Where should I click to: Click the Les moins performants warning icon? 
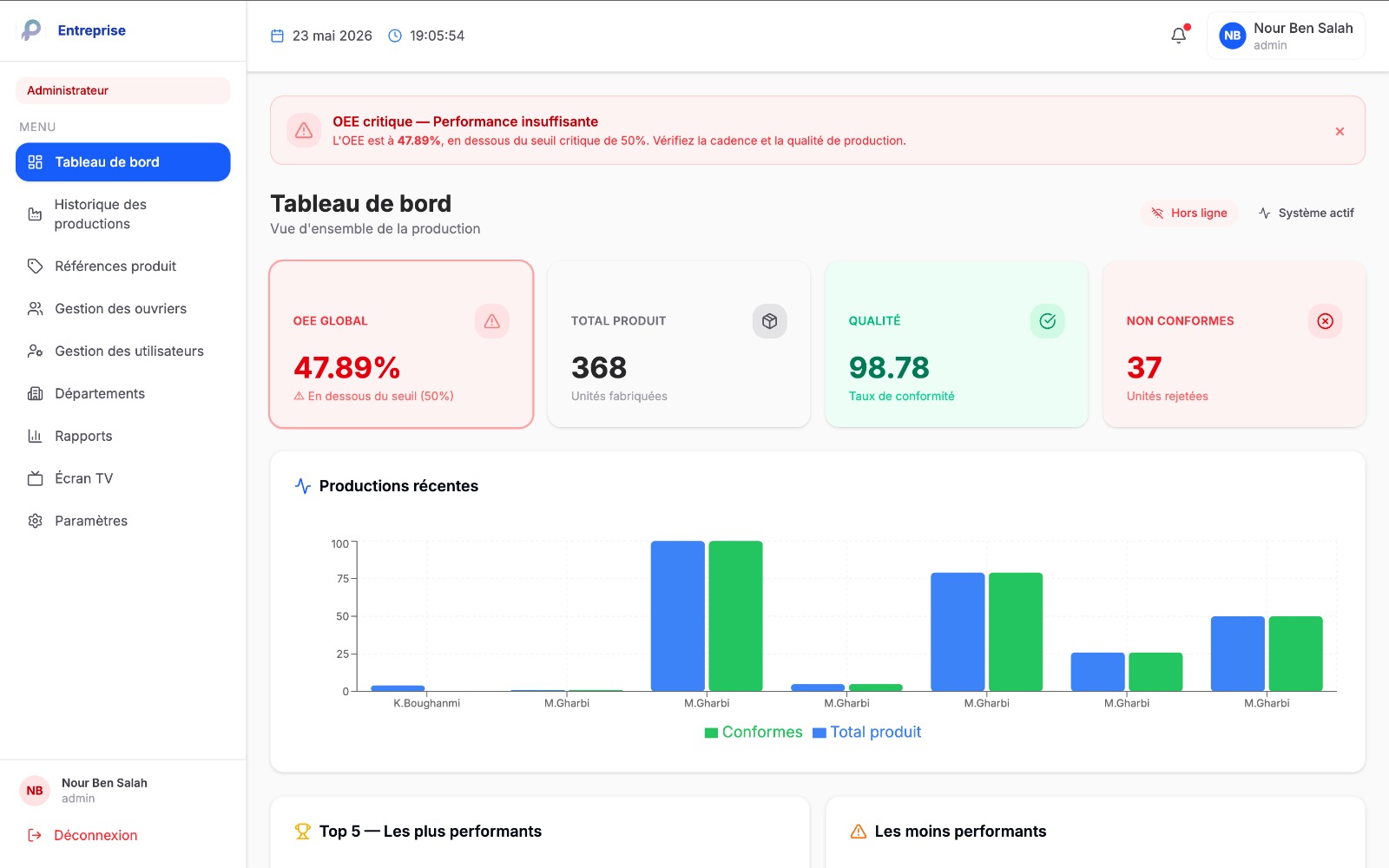(859, 832)
